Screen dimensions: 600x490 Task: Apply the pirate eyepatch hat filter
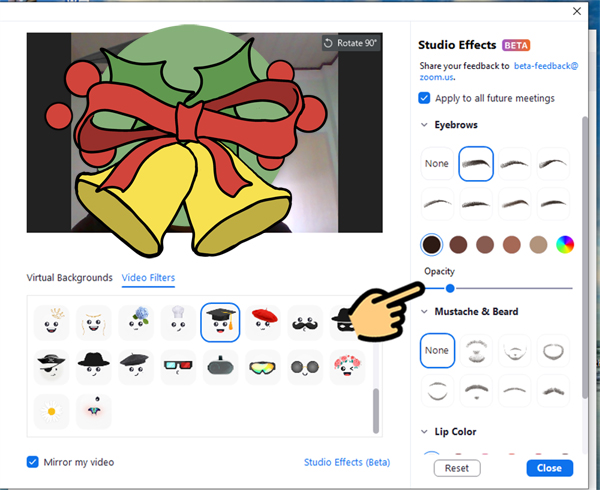(51, 367)
